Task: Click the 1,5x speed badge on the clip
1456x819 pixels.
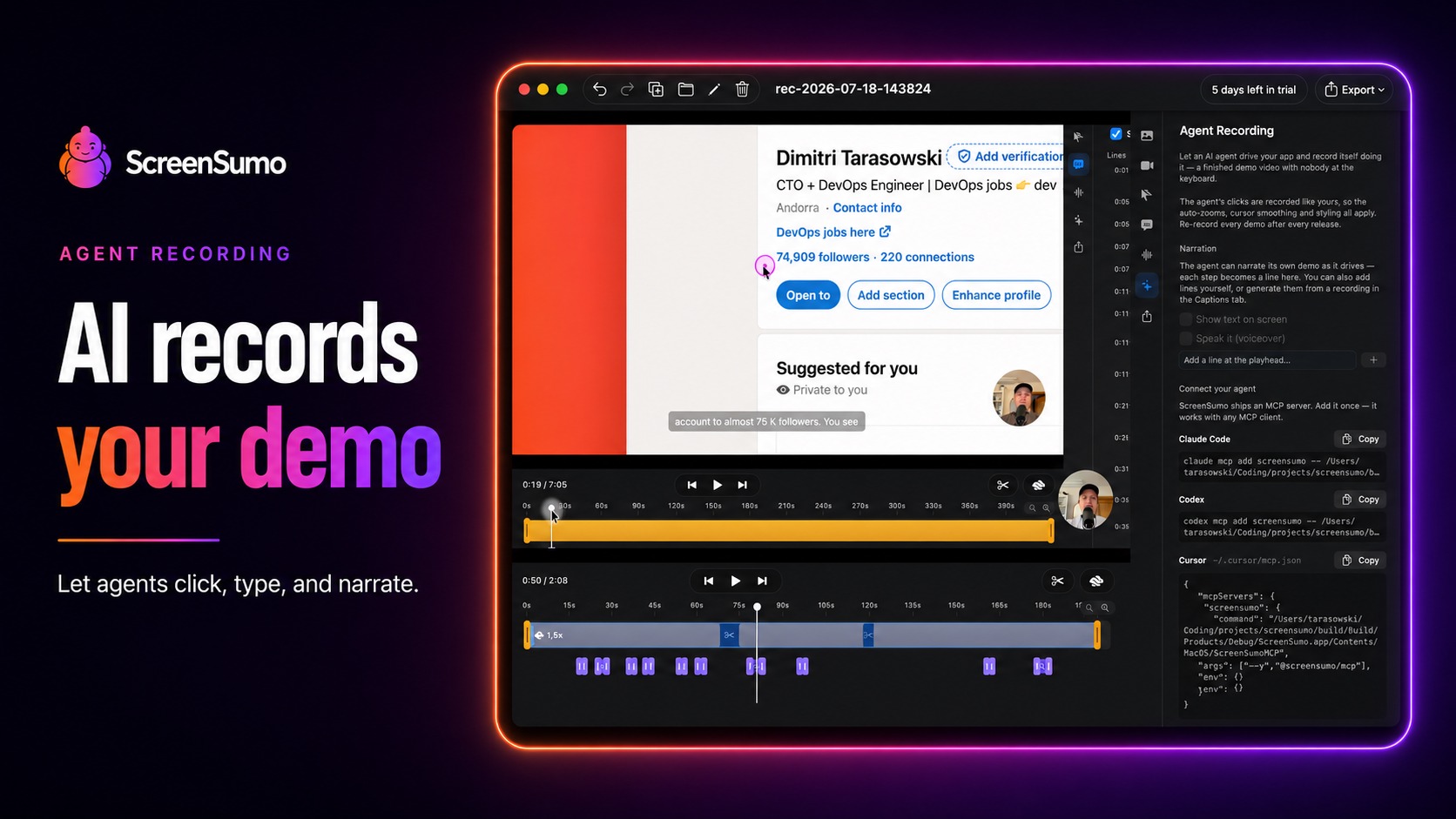Action: (549, 635)
